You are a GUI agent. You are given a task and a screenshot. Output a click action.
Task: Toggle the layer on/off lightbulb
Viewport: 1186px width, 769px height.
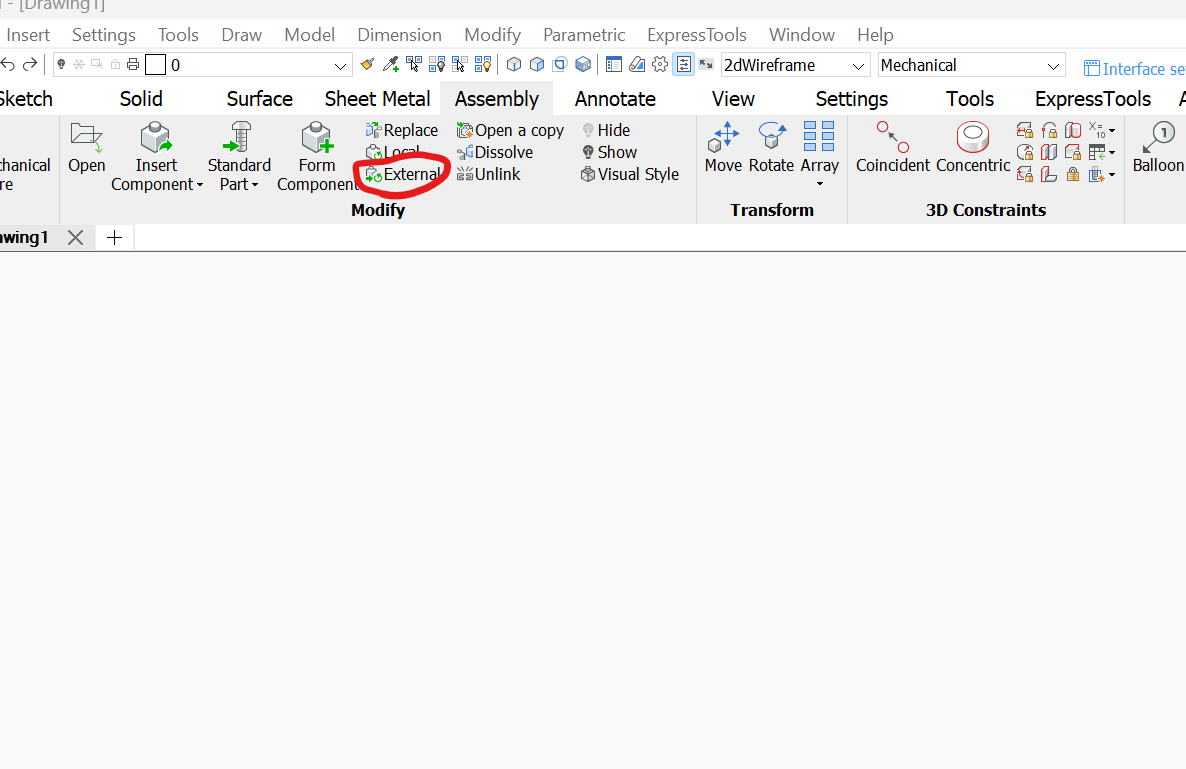point(61,65)
